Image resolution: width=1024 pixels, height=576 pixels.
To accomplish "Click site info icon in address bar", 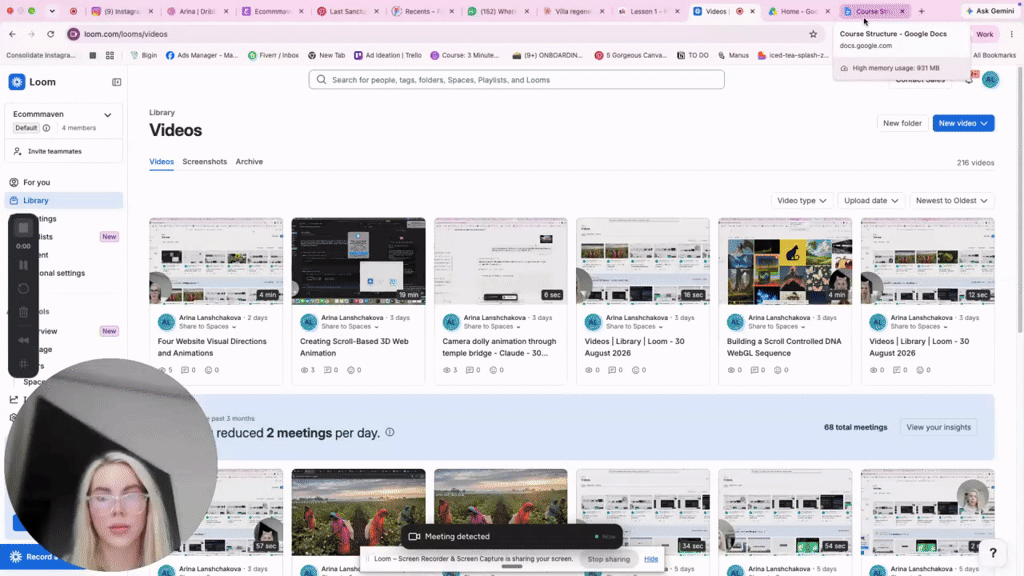I will 74,34.
